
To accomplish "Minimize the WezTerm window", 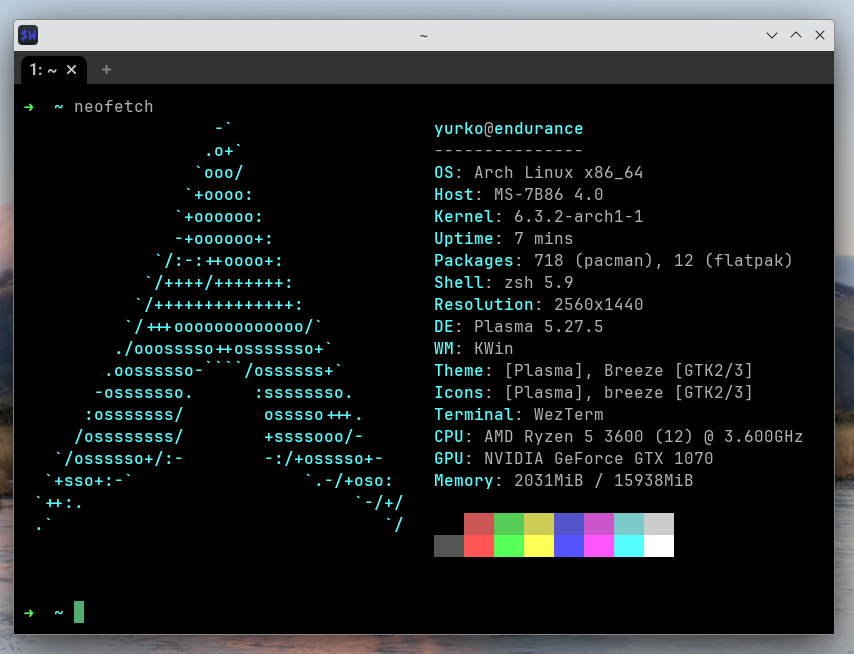I will 772,35.
